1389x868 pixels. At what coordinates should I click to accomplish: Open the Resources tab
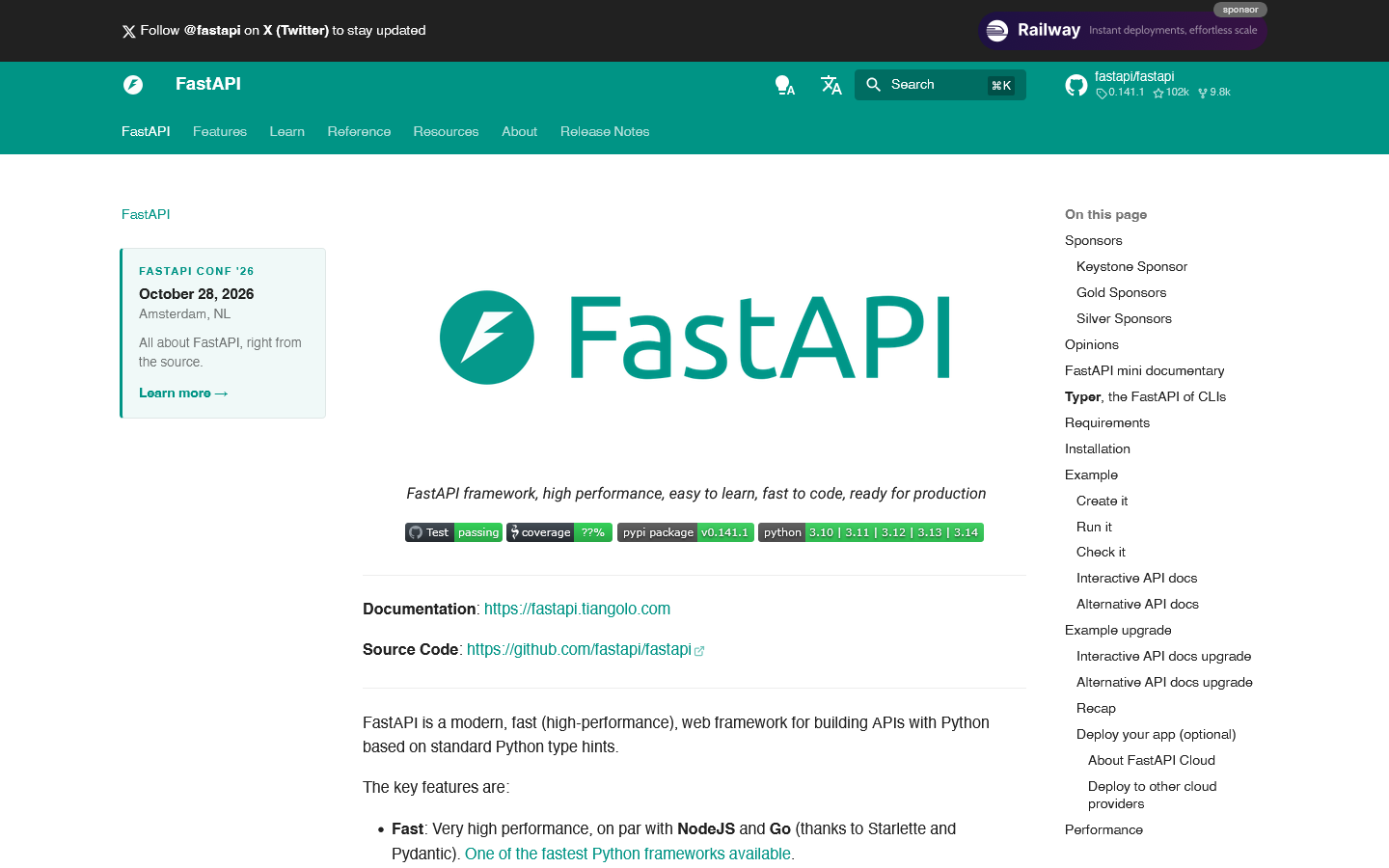tap(446, 131)
